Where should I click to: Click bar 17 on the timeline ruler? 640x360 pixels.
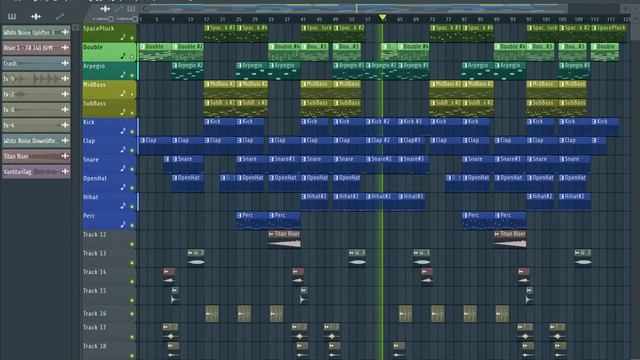pos(207,19)
